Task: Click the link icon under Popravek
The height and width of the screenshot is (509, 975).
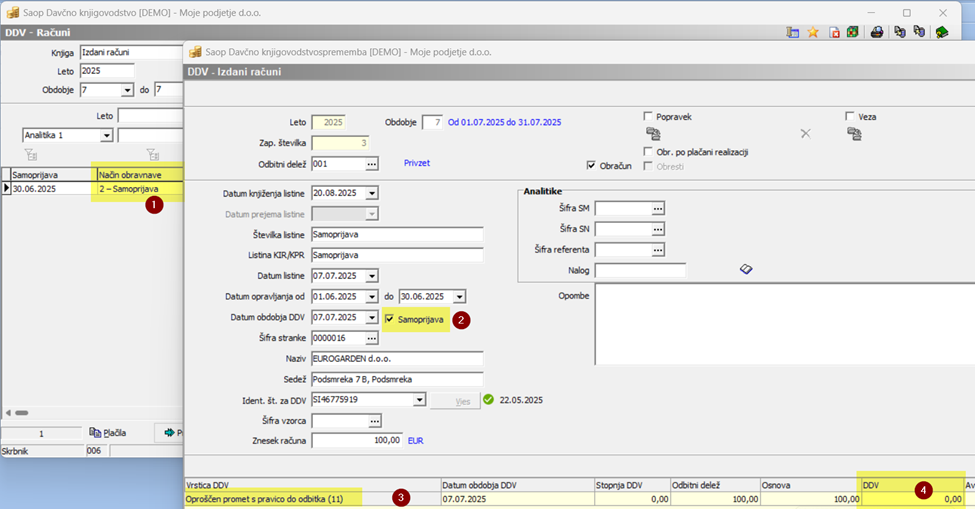Action: (x=653, y=134)
